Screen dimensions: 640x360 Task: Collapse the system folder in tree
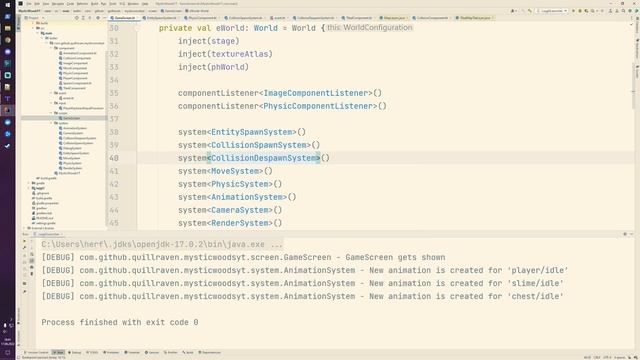[x=52, y=123]
